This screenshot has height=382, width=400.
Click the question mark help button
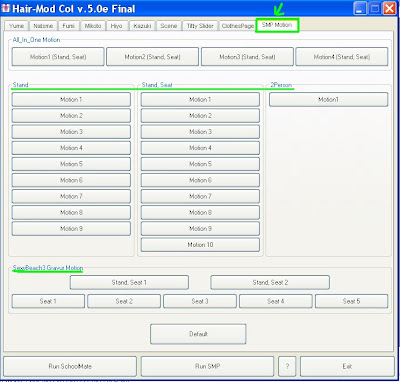pos(287,366)
